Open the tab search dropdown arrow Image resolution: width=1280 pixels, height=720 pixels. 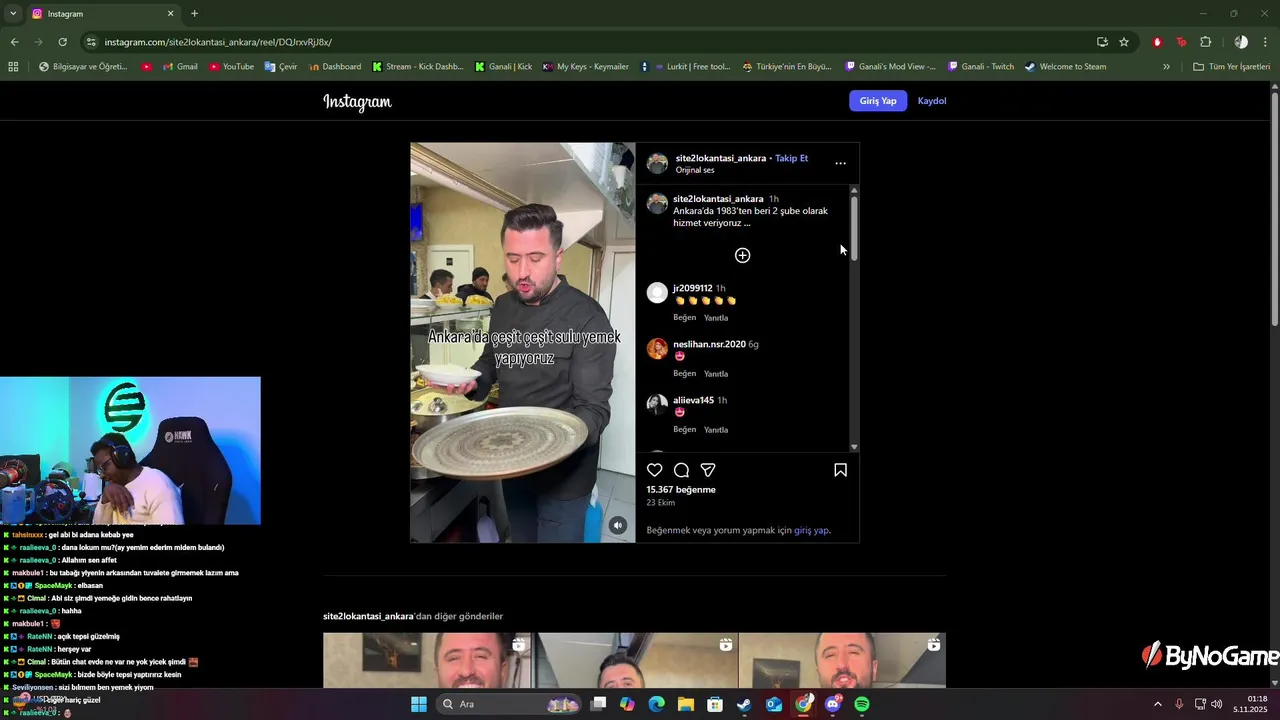13,13
